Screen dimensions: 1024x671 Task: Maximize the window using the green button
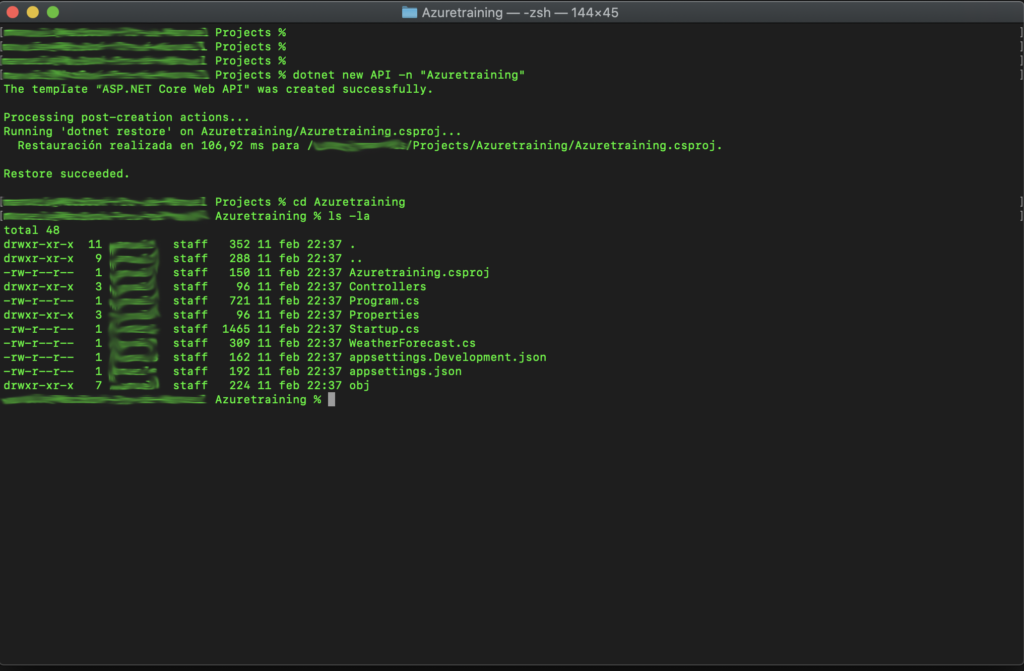click(53, 12)
